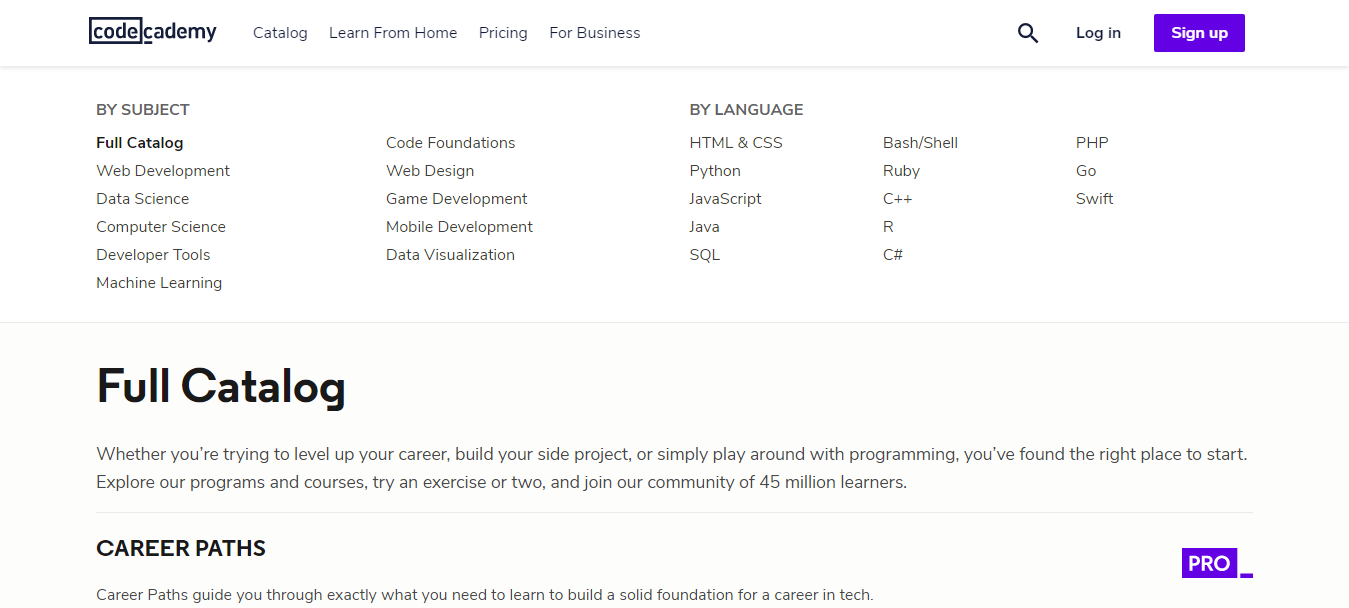Select Python under By Language

714,170
